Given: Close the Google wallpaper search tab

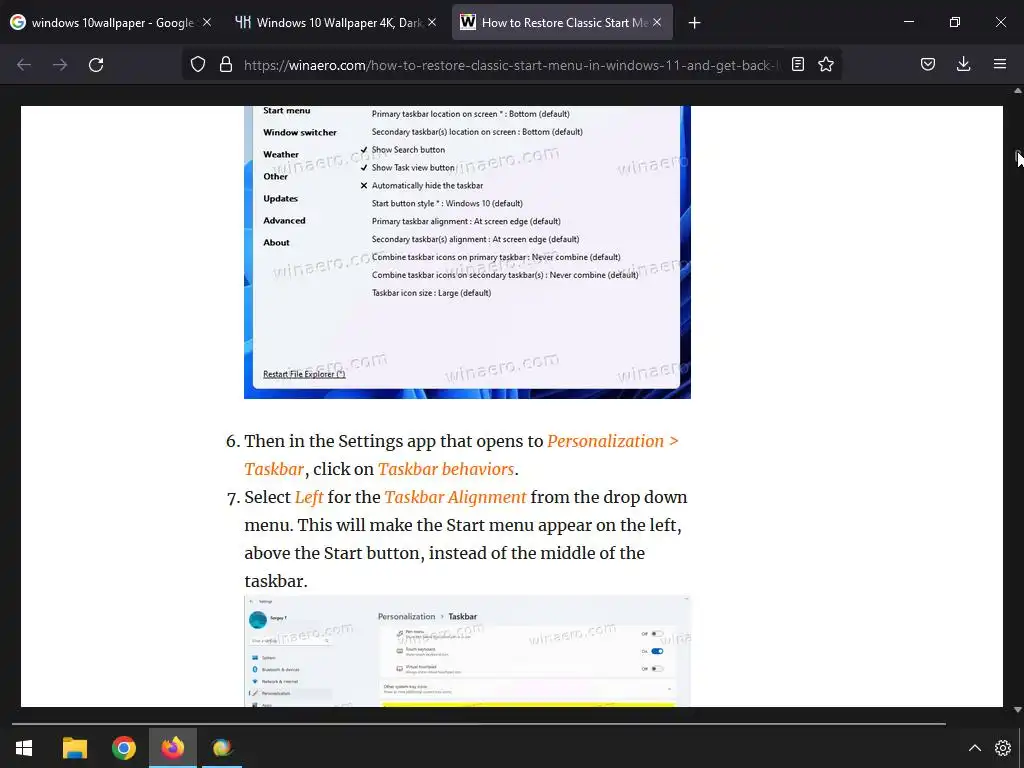Looking at the screenshot, I should tap(206, 22).
